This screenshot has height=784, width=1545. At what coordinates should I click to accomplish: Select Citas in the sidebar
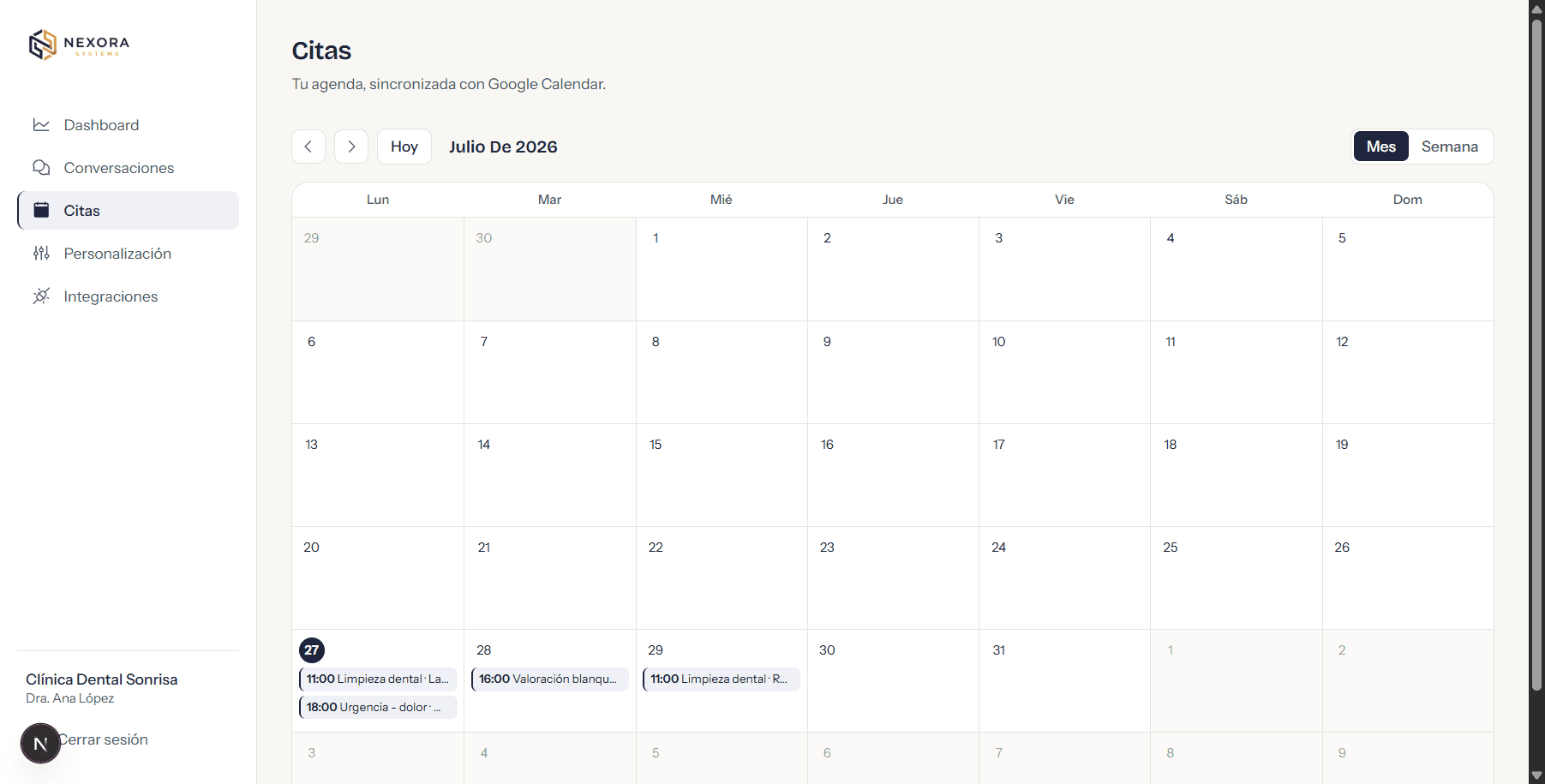[128, 211]
